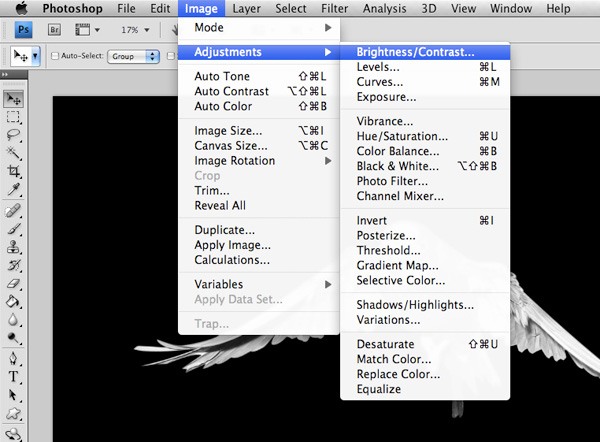Viewport: 600px width, 442px height.
Task: Open the Adjustments submenu item
Action: click(259, 52)
